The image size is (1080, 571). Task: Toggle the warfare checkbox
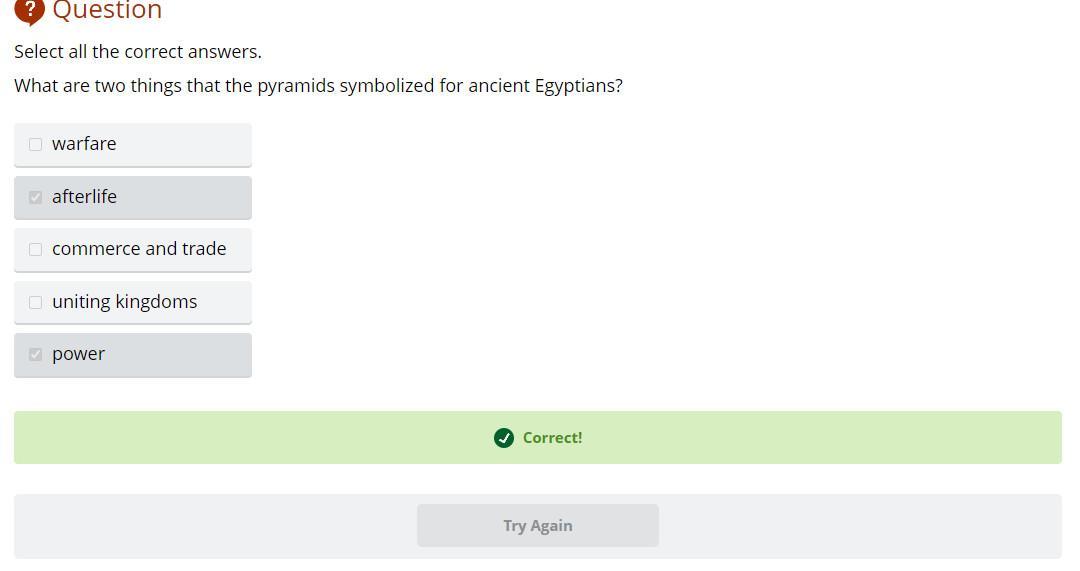pyautogui.click(x=36, y=144)
